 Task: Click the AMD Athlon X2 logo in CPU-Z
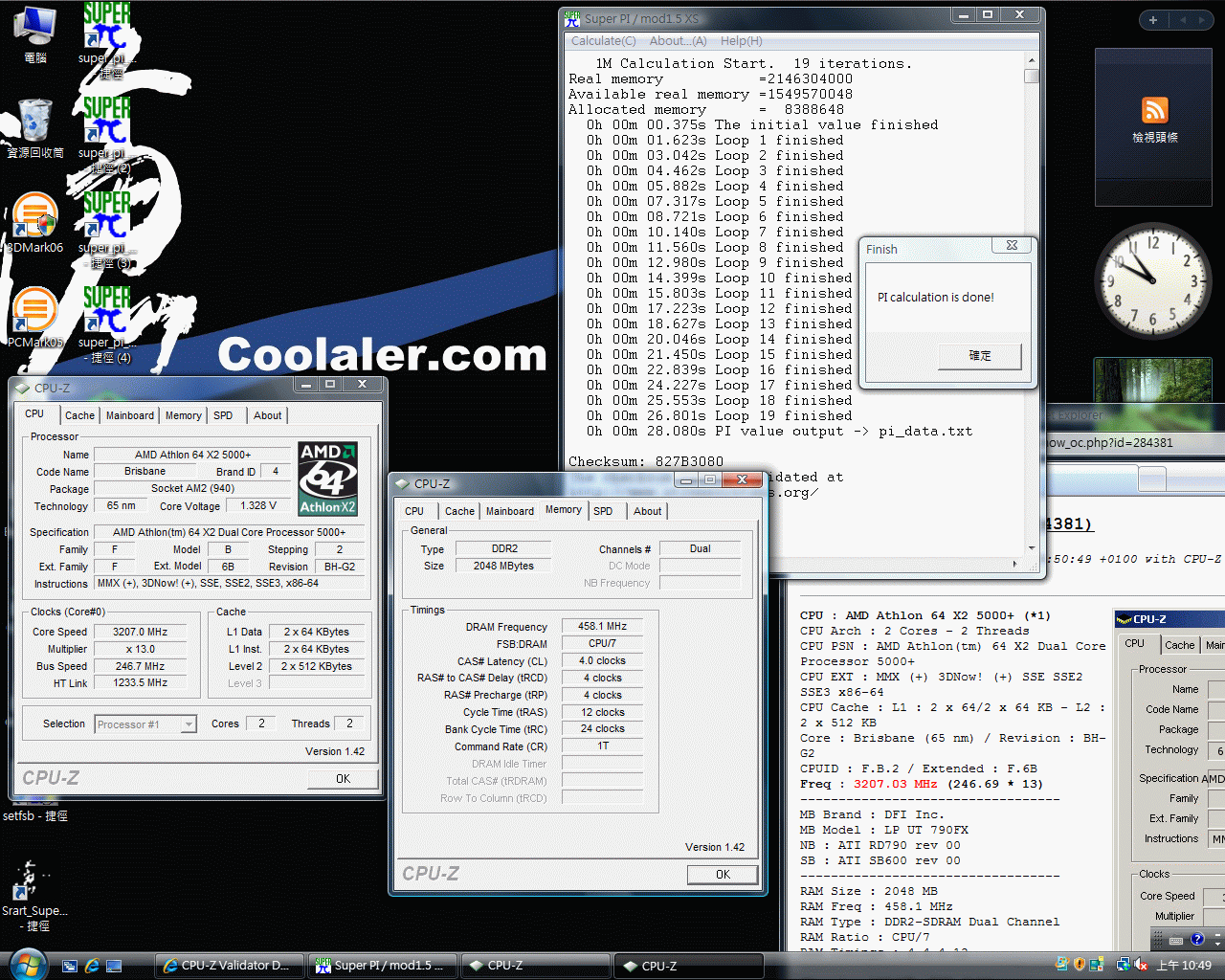tap(327, 479)
